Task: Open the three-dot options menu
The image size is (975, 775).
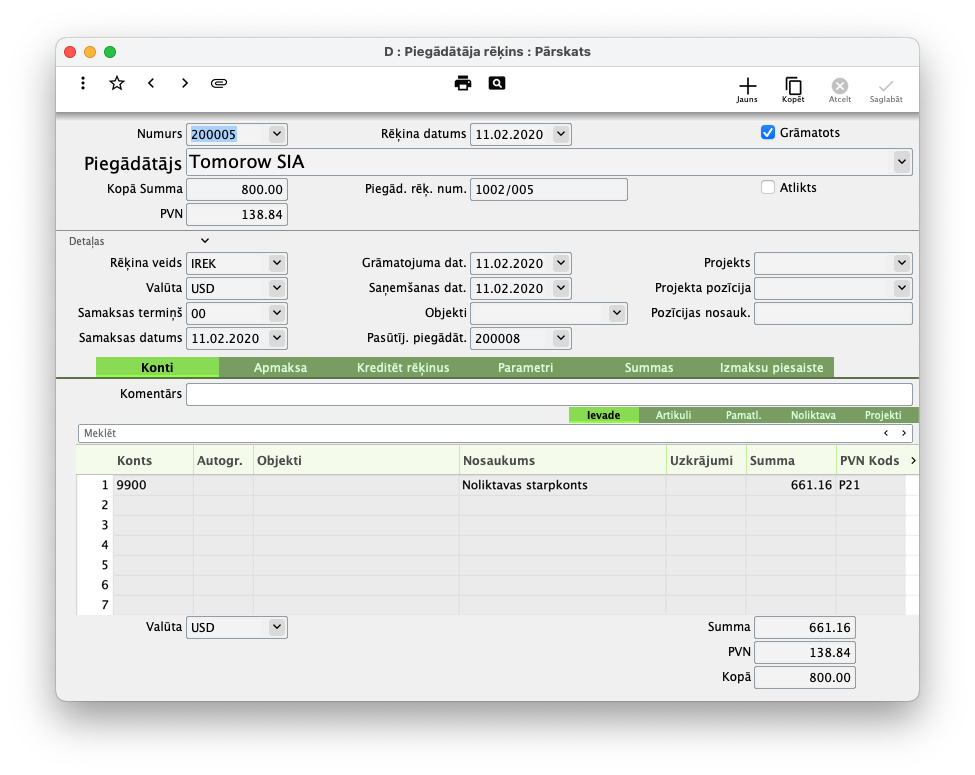Action: click(x=83, y=83)
